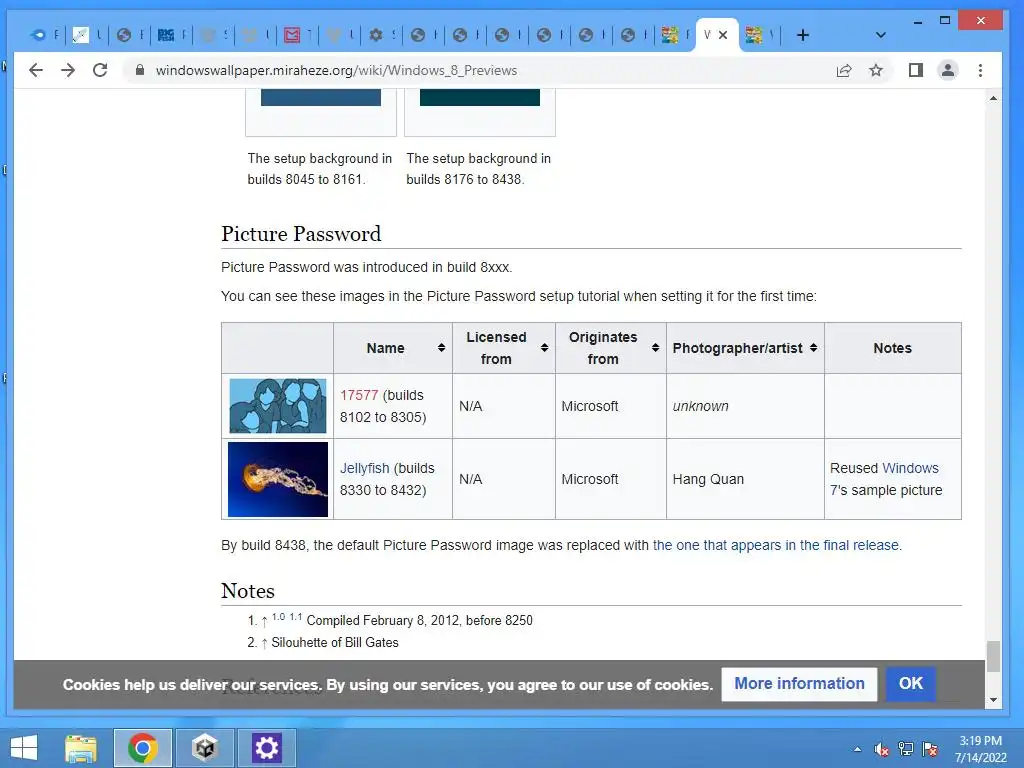The image size is (1024, 768).
Task: Go forward to the next page
Action: tap(68, 70)
